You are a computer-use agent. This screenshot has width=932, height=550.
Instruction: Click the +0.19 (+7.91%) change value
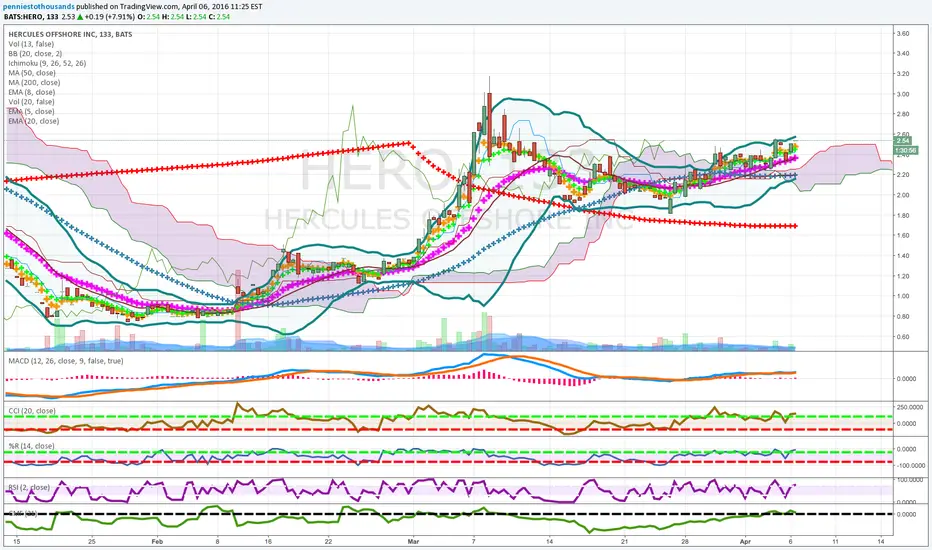[111, 17]
